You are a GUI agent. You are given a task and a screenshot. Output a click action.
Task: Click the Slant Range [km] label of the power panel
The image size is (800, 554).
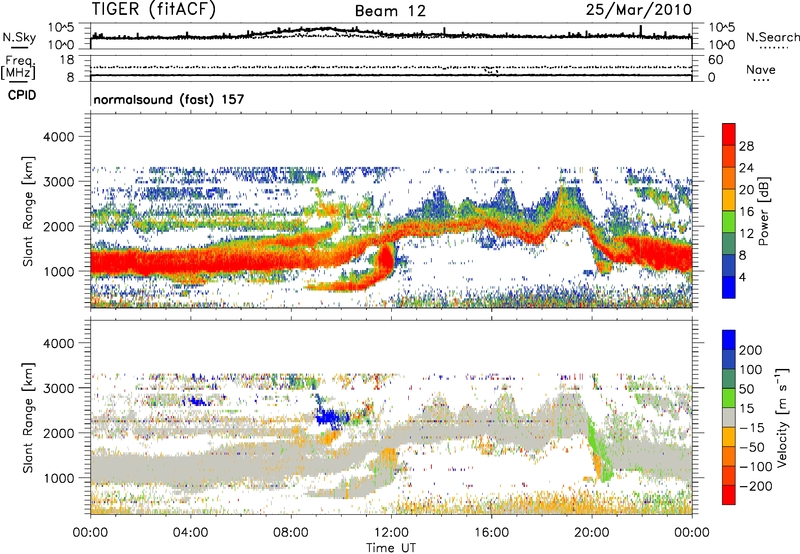coord(28,211)
